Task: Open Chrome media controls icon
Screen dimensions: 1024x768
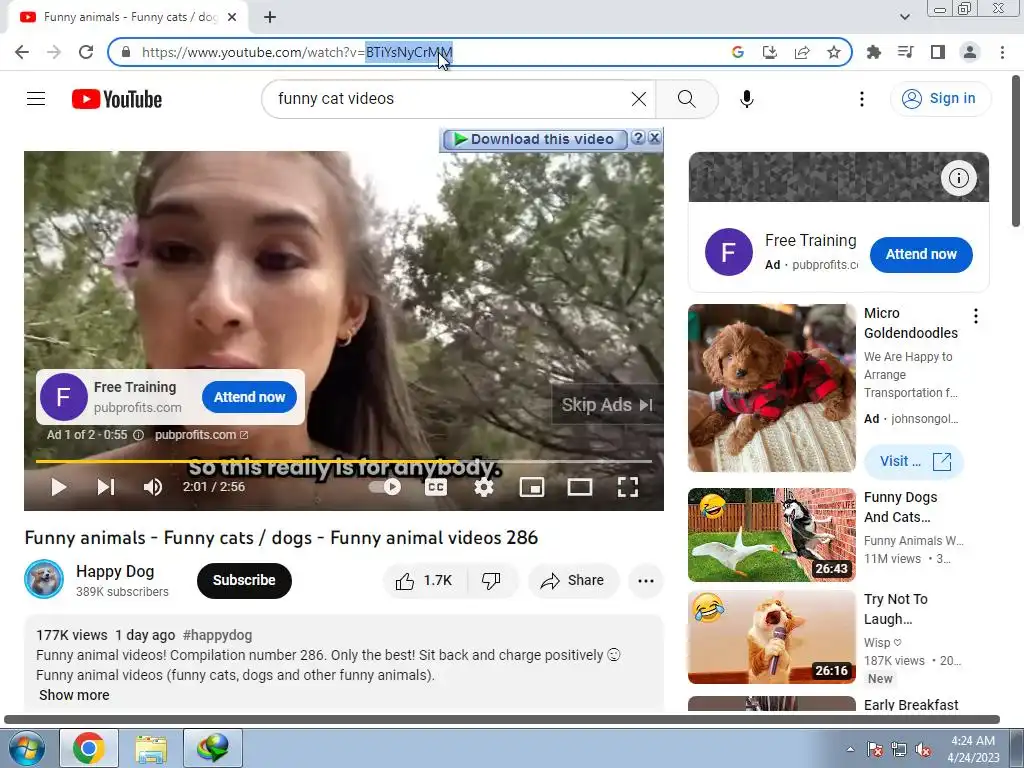Action: (906, 52)
